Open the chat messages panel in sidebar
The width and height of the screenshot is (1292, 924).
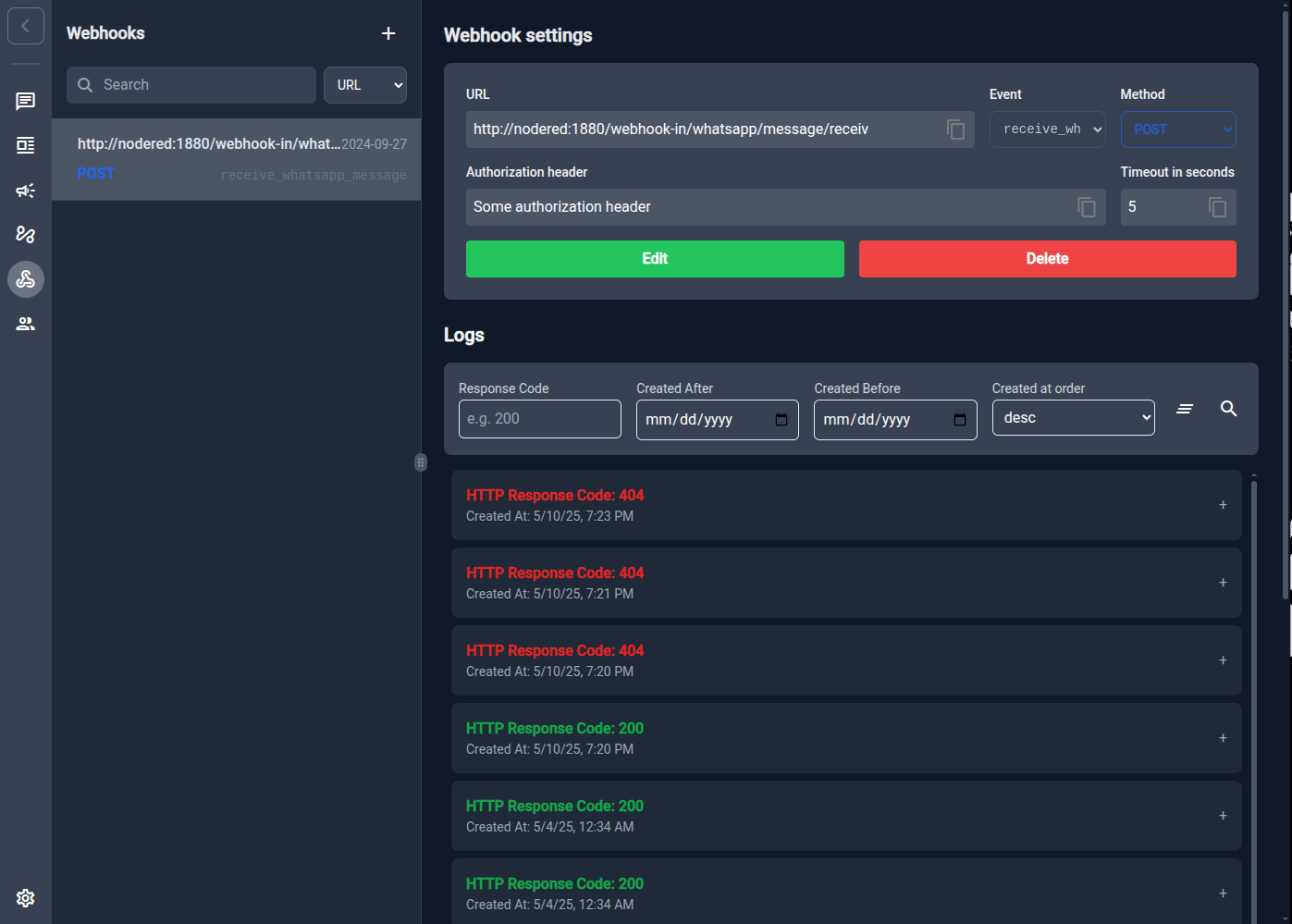pyautogui.click(x=26, y=101)
